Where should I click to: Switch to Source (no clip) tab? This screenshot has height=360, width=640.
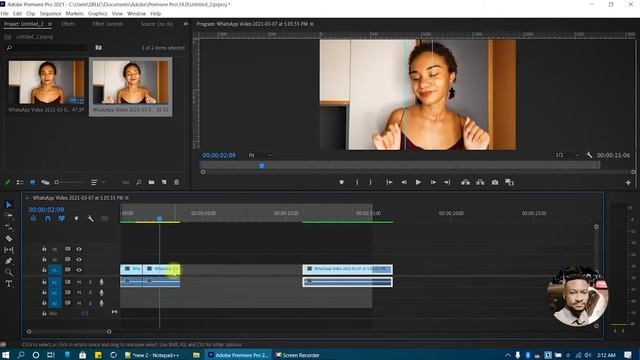(x=157, y=24)
